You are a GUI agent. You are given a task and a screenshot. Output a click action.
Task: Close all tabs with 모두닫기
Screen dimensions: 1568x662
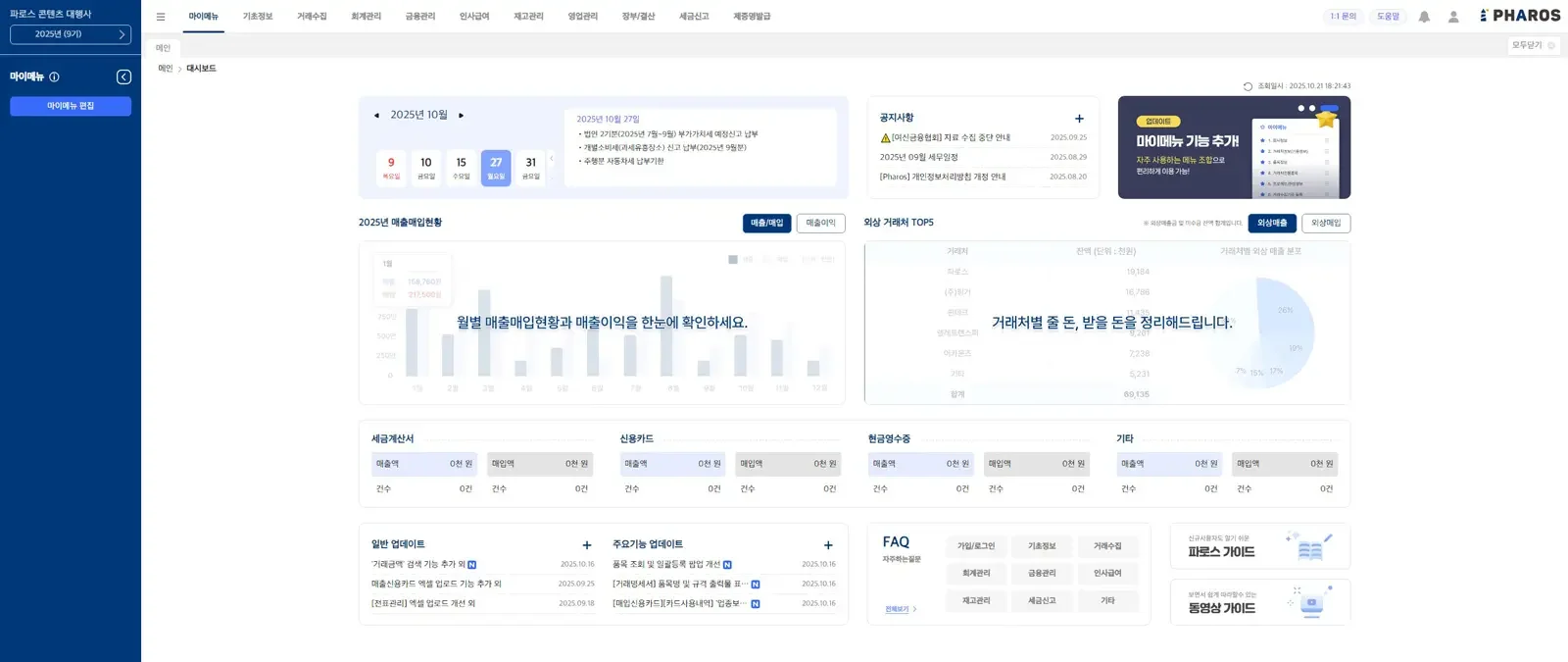[x=1534, y=45]
